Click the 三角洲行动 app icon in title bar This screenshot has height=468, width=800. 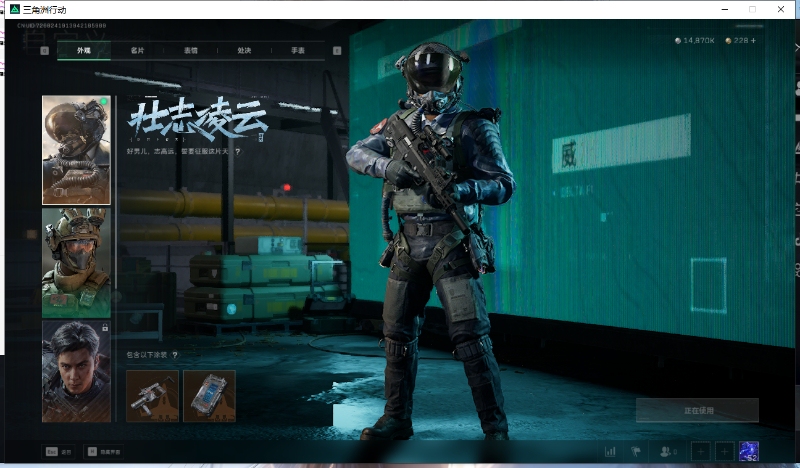[15, 9]
